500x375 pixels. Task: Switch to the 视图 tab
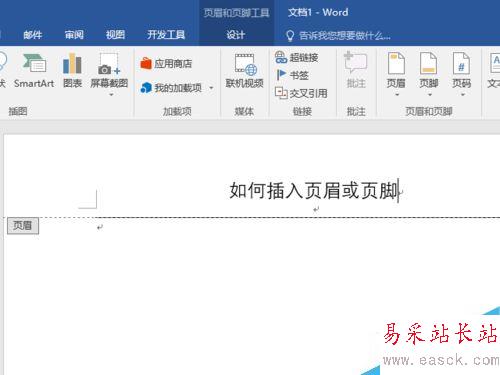coord(115,35)
